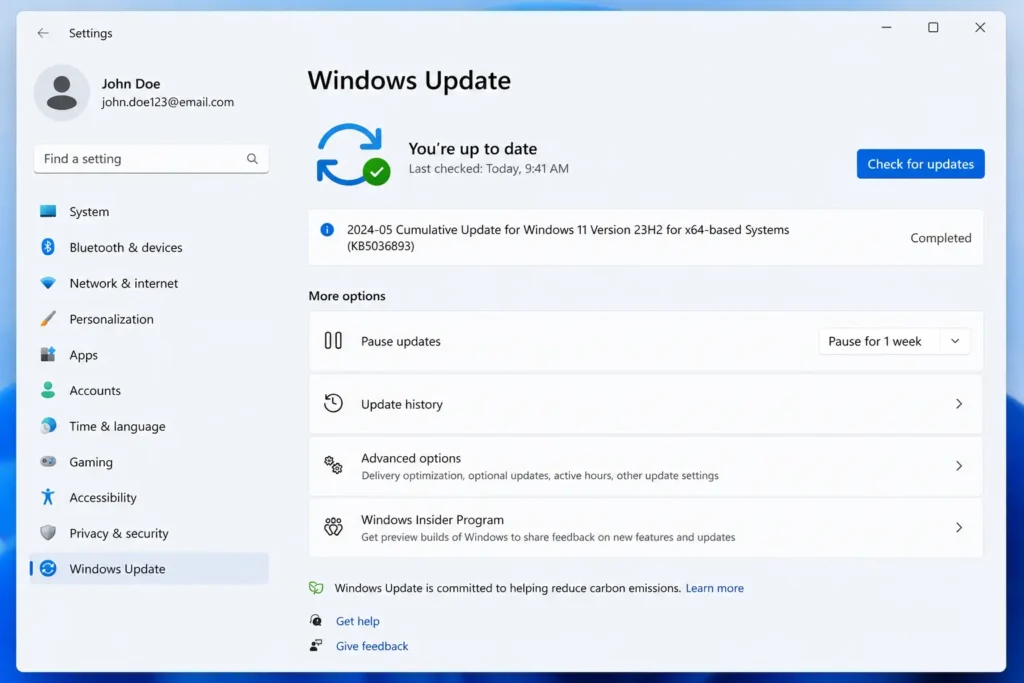This screenshot has height=683, width=1024.
Task: Click the Privacy shield icon
Action: point(48,533)
